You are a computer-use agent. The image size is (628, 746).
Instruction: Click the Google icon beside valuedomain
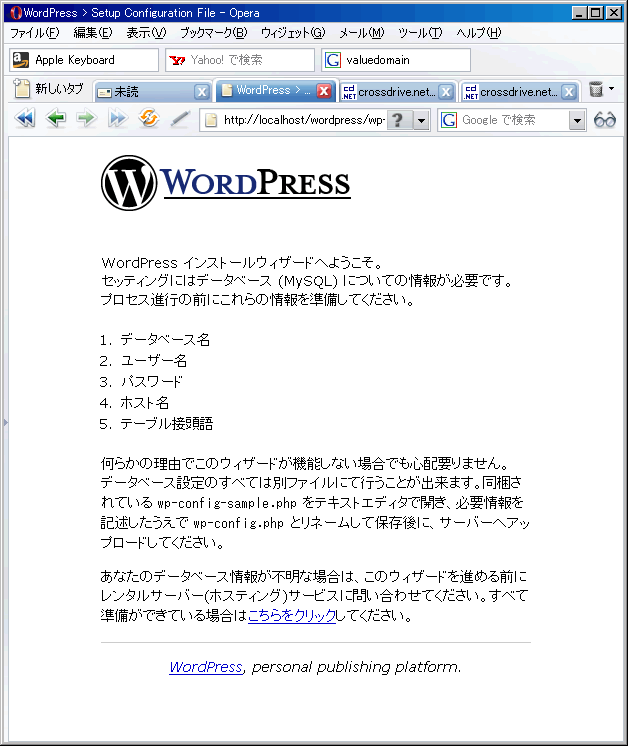point(333,60)
